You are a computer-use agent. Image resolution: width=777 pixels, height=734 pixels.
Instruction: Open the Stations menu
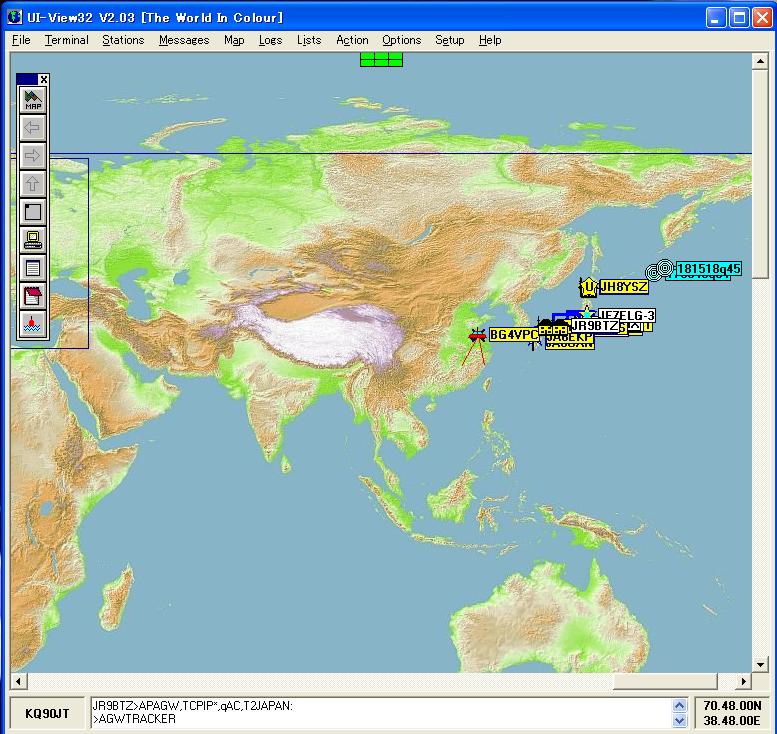(x=123, y=40)
